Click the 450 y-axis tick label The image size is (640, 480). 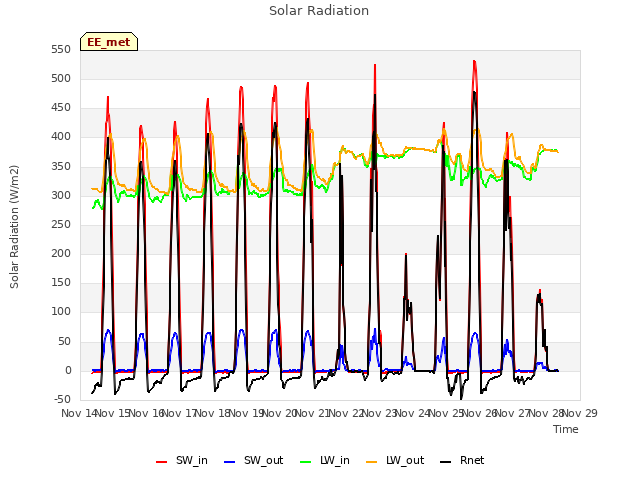pos(61,108)
